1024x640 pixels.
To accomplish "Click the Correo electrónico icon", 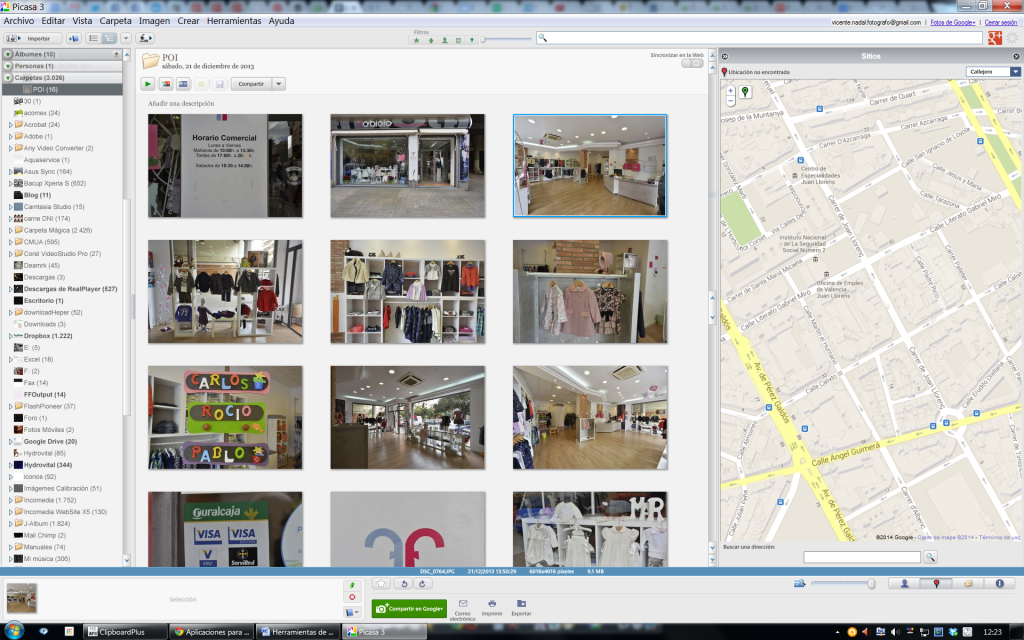I will [462, 609].
